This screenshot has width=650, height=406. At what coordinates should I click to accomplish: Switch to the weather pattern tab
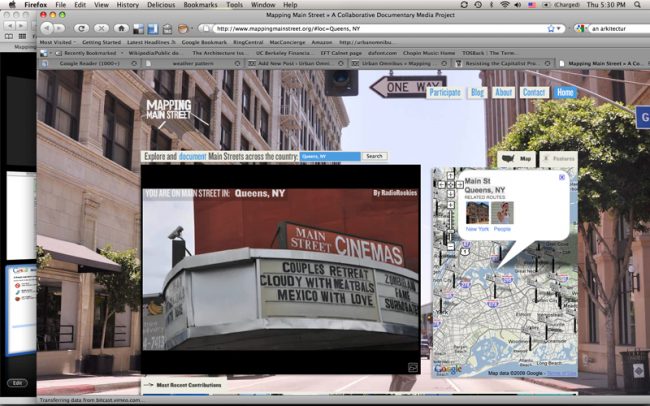[193, 63]
